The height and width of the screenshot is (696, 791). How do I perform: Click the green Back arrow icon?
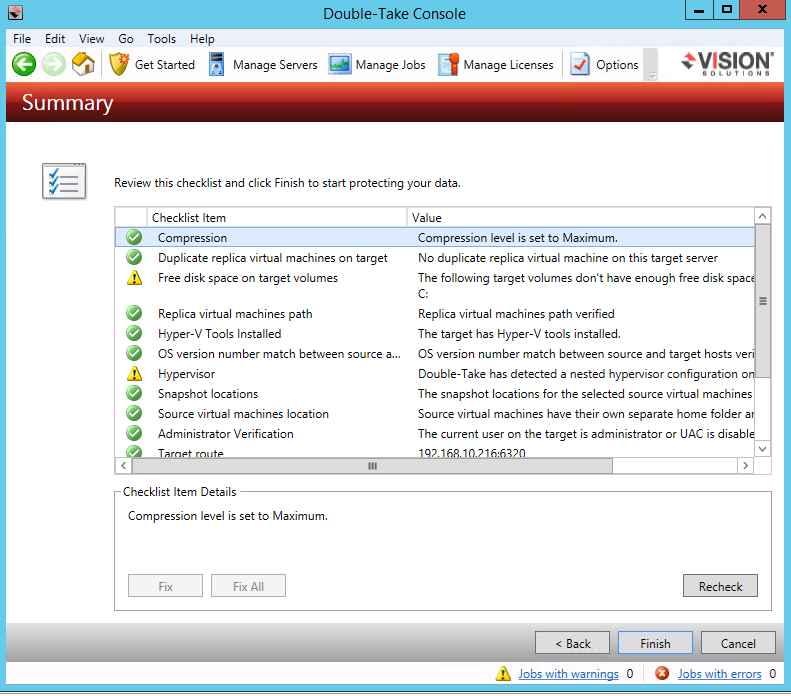coord(24,64)
